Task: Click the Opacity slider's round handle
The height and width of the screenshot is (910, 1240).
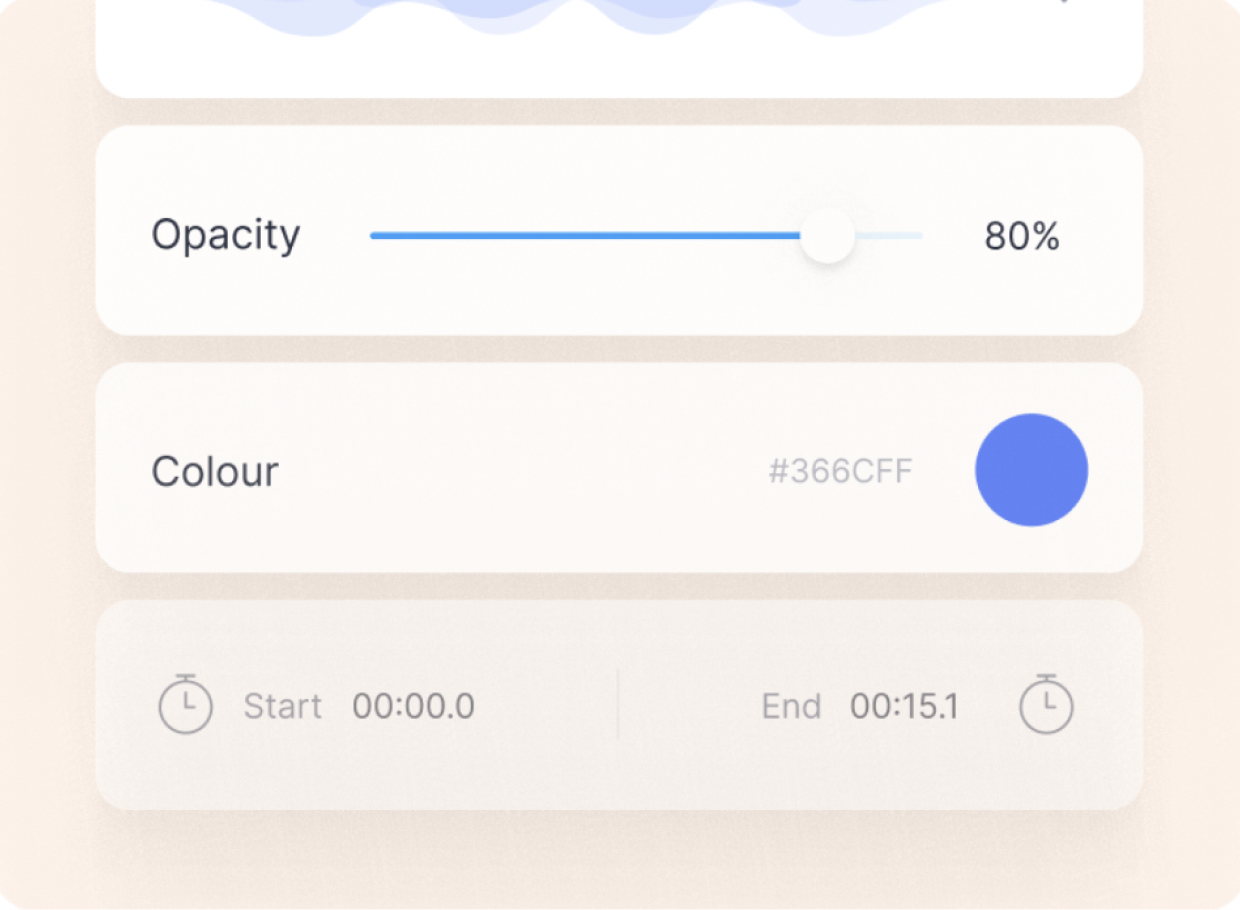Action: tap(828, 236)
